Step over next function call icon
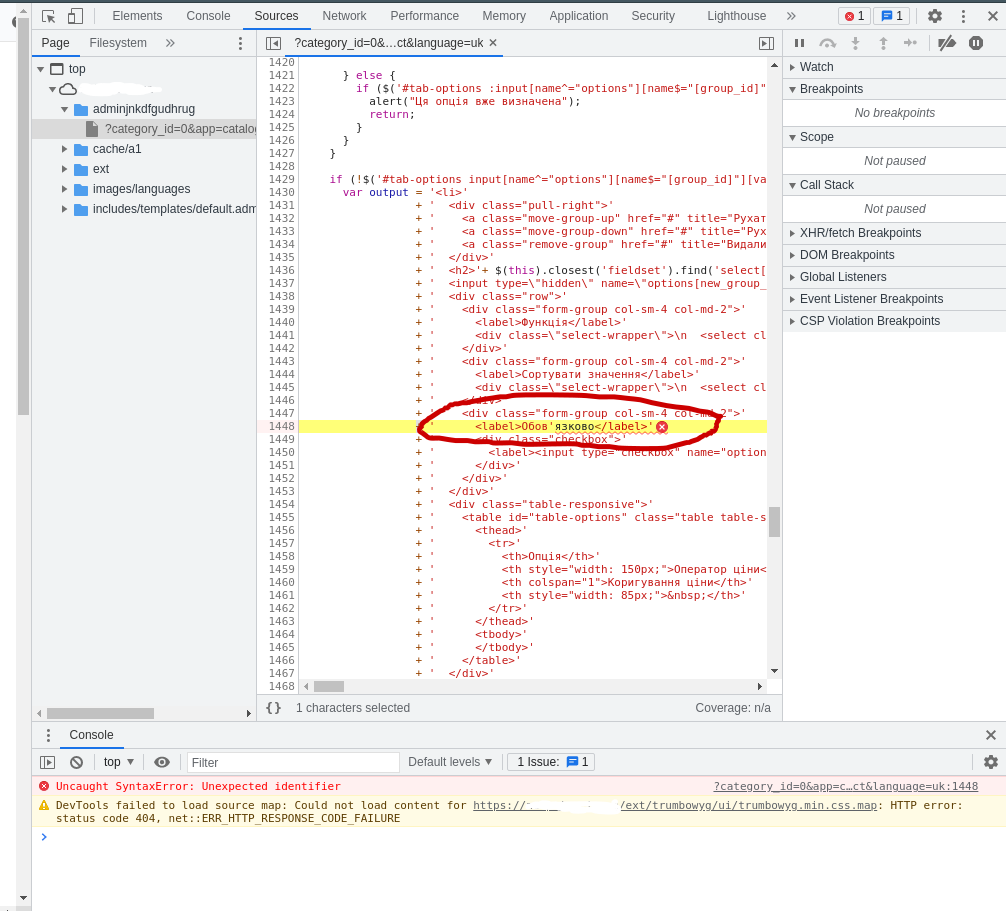The height and width of the screenshot is (911, 1006). (828, 43)
